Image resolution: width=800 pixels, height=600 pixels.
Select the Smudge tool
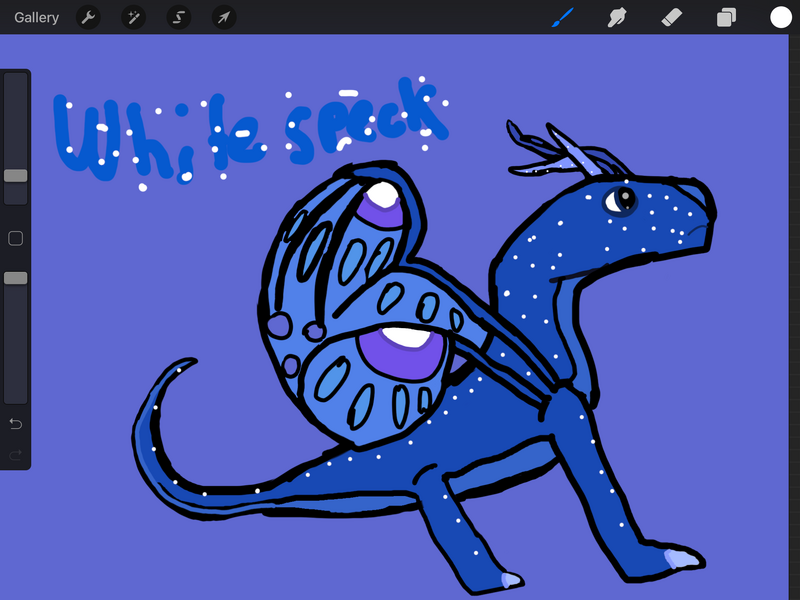(x=617, y=17)
